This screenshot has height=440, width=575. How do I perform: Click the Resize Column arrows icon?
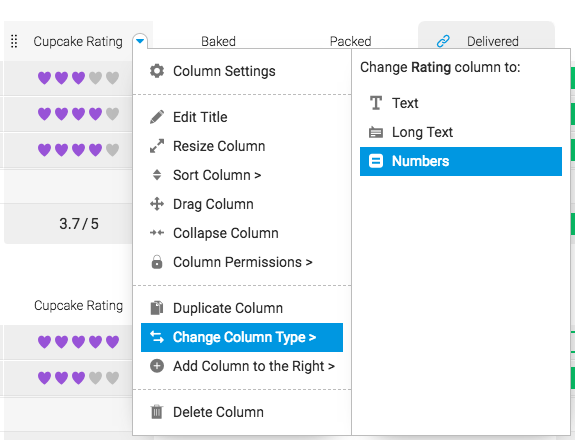coord(157,146)
